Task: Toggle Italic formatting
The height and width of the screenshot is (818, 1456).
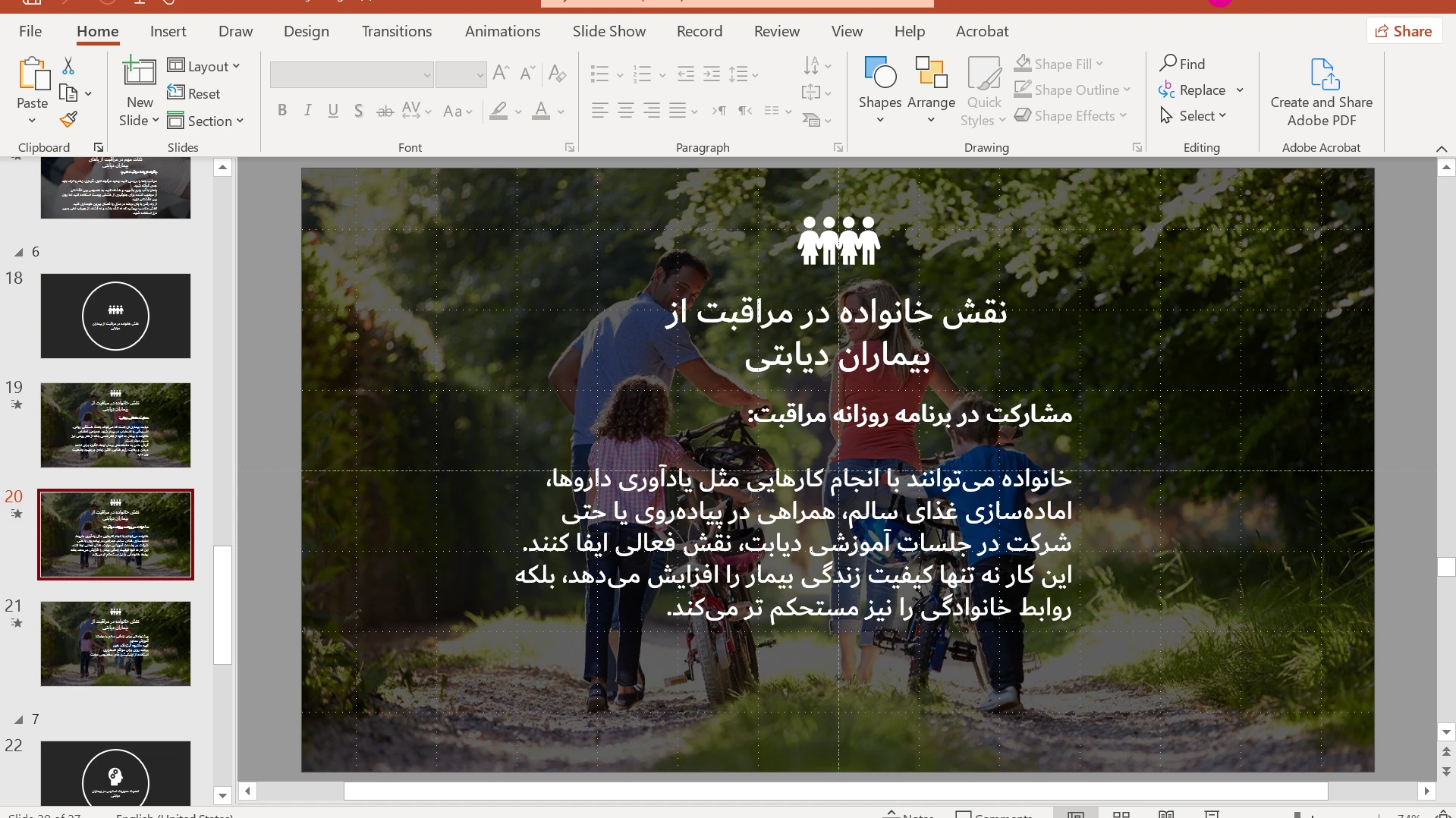Action: [307, 111]
